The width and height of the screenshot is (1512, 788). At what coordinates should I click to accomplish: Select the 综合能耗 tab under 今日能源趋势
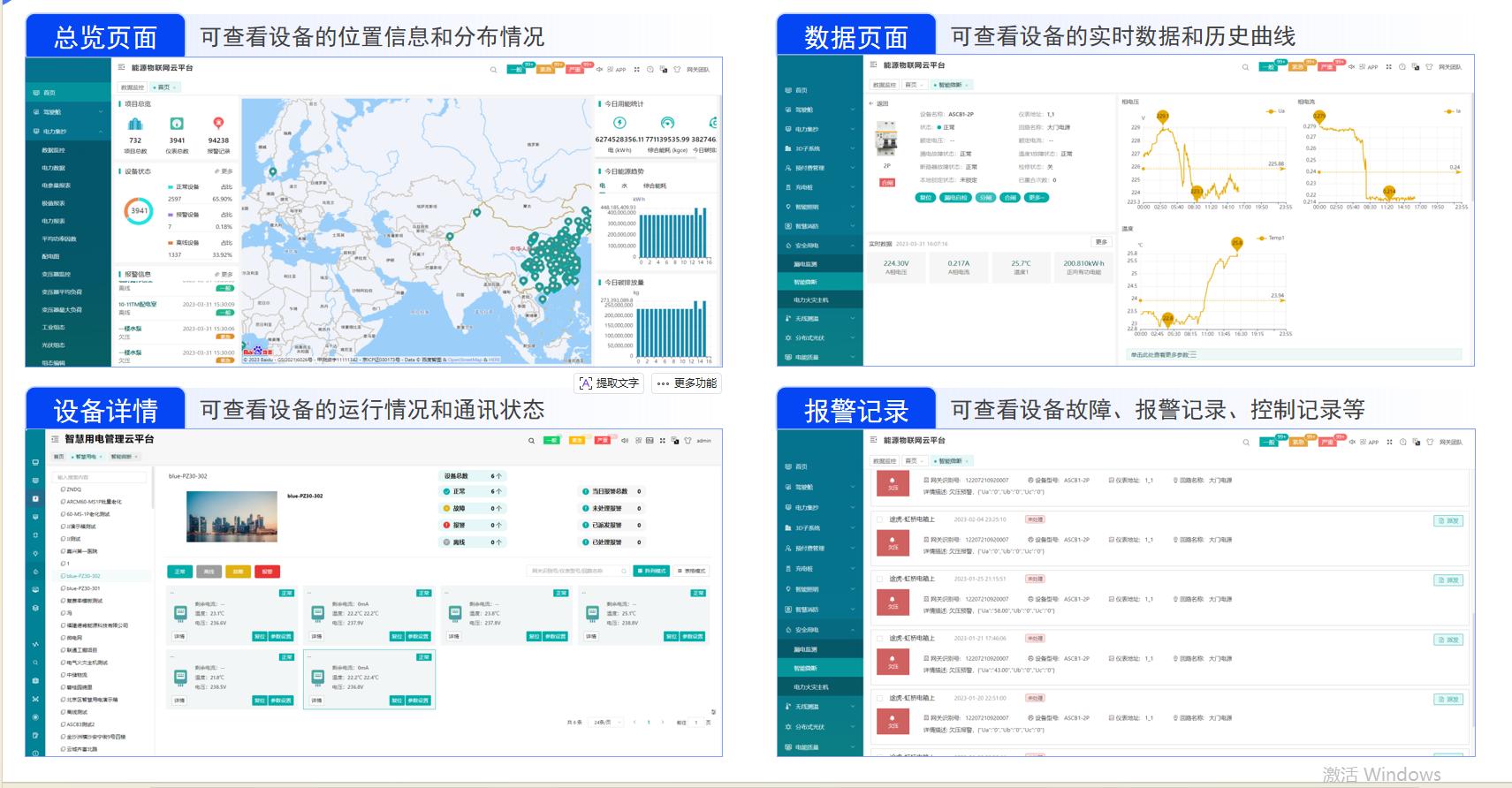click(655, 186)
